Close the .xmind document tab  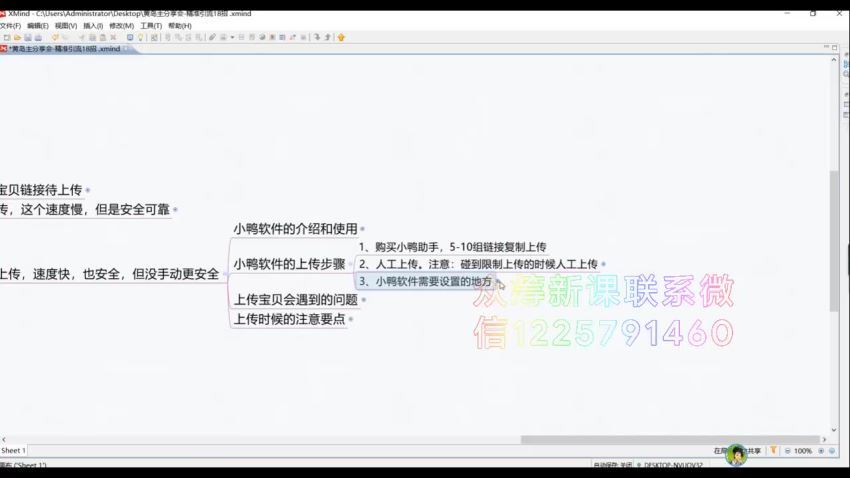click(x=126, y=49)
